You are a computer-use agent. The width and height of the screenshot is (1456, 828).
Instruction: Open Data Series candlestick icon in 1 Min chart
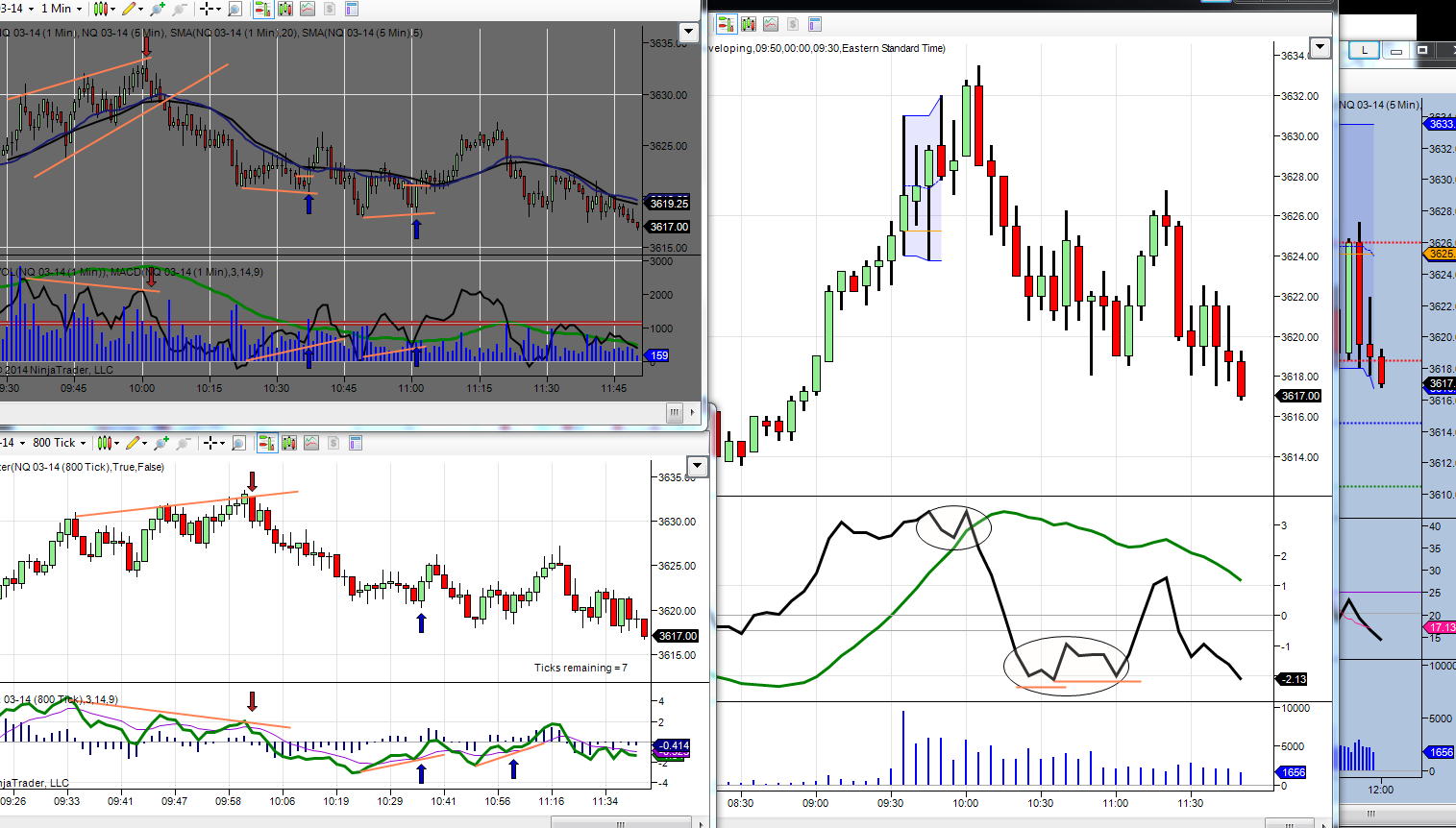(285, 9)
